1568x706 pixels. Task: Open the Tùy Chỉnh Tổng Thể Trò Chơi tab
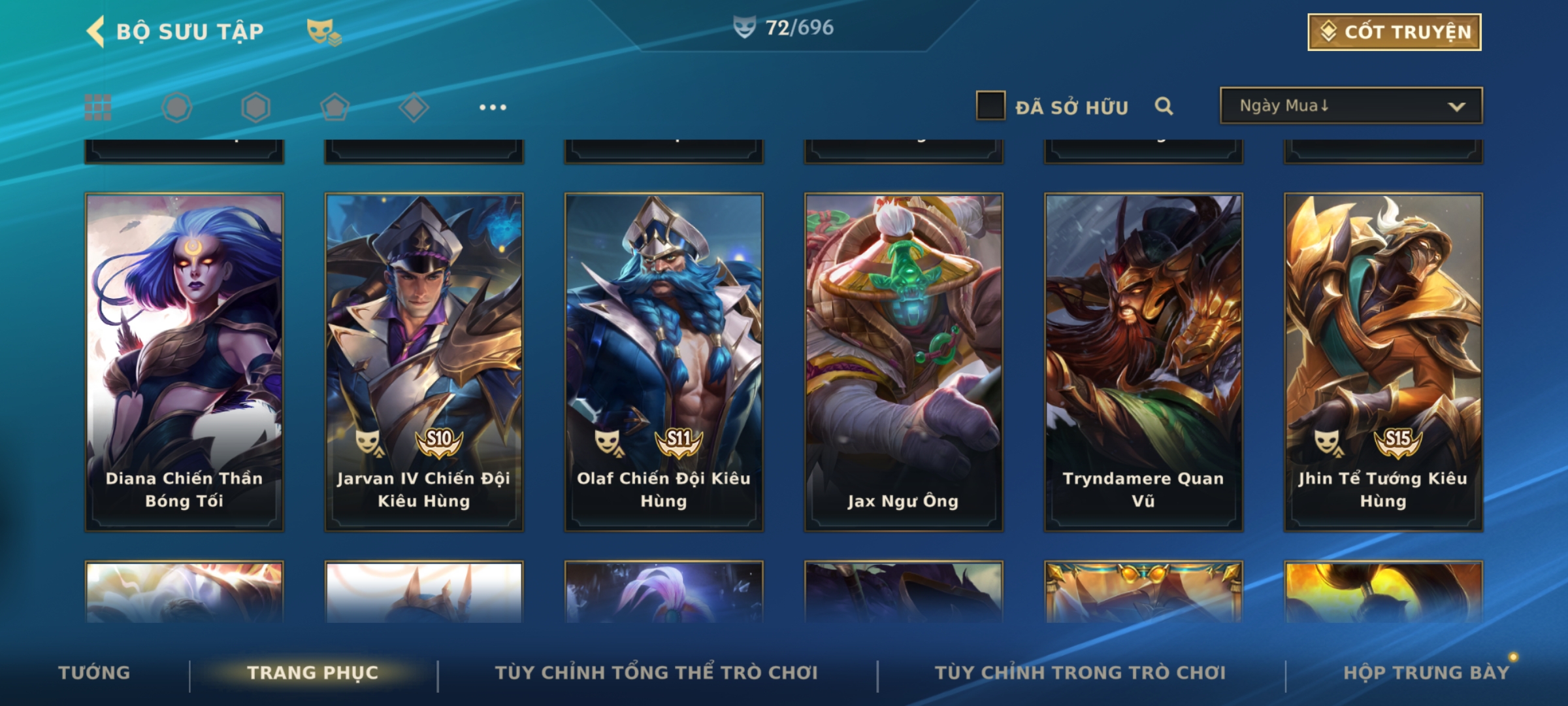point(657,673)
